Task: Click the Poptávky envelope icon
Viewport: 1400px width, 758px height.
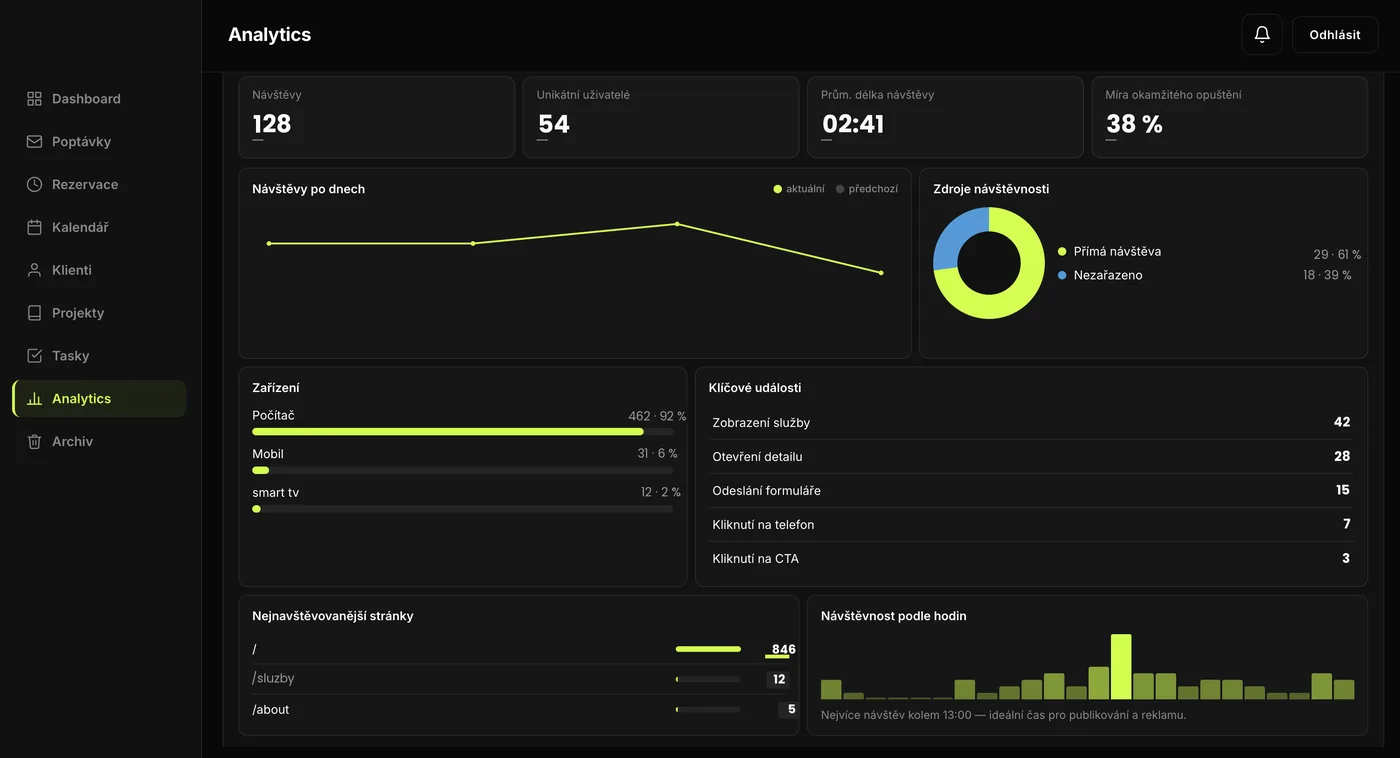Action: coord(34,142)
